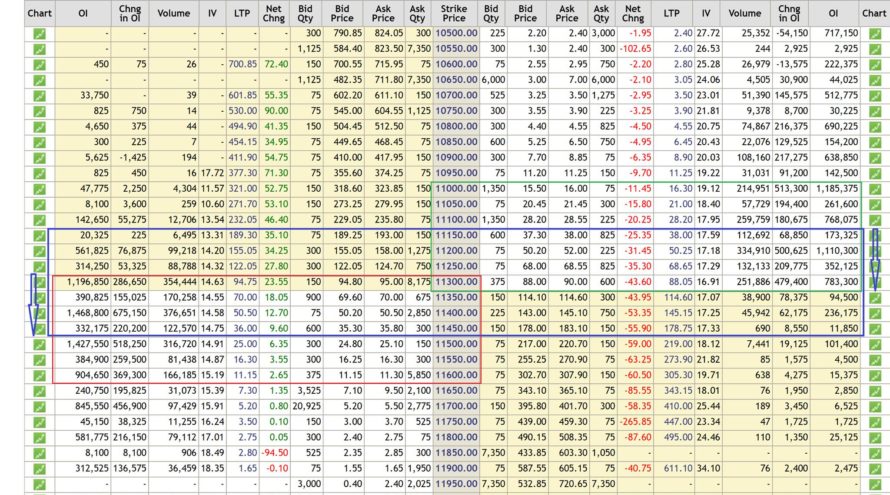The image size is (890, 495).
Task: Open the 10500.00 strike price link
Action: click(x=456, y=33)
